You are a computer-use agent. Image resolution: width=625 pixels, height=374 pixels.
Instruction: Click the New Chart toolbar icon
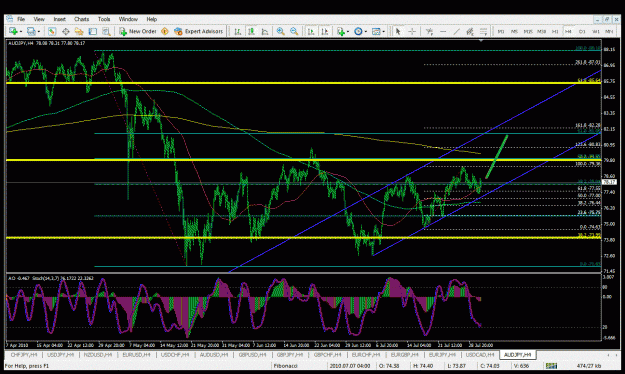tap(12, 31)
